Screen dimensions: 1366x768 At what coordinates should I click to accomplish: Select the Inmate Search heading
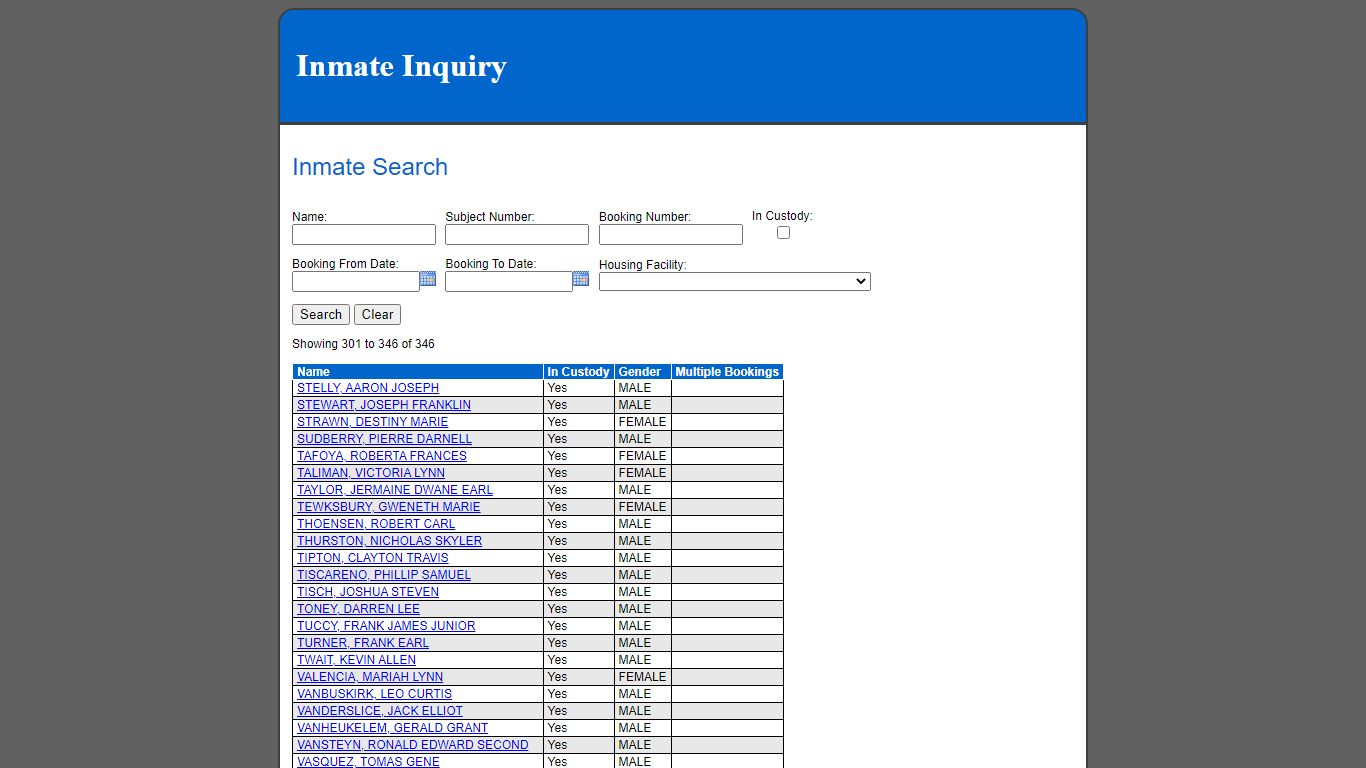[370, 167]
